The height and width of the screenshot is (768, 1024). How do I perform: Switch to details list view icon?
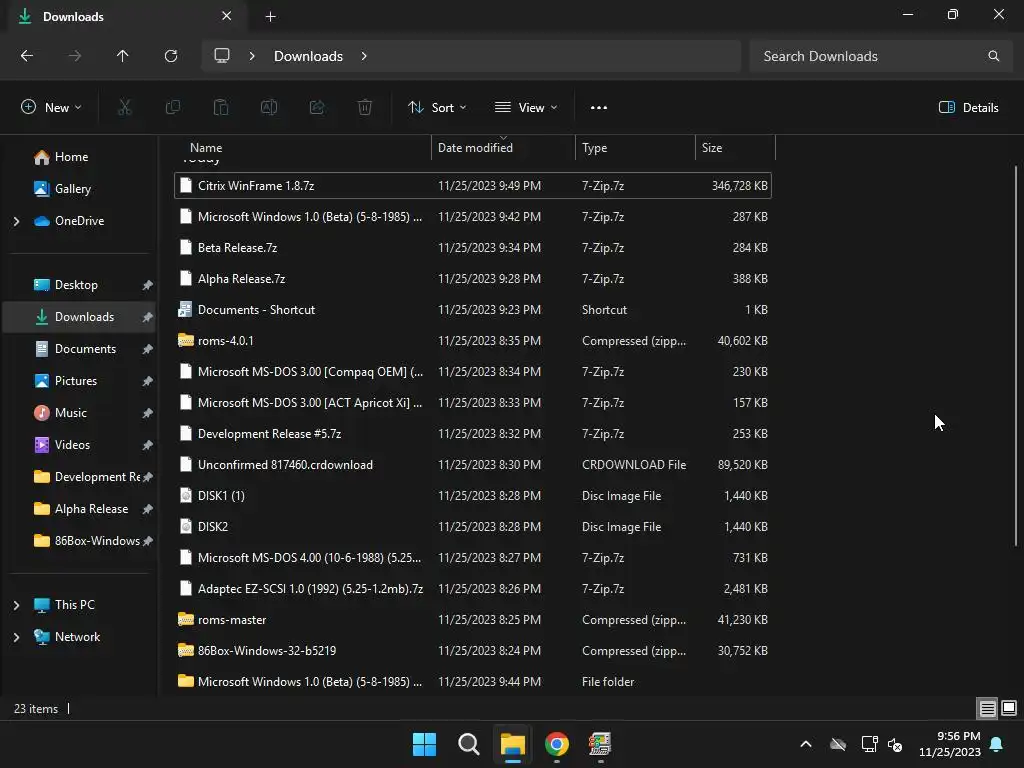tap(987, 708)
